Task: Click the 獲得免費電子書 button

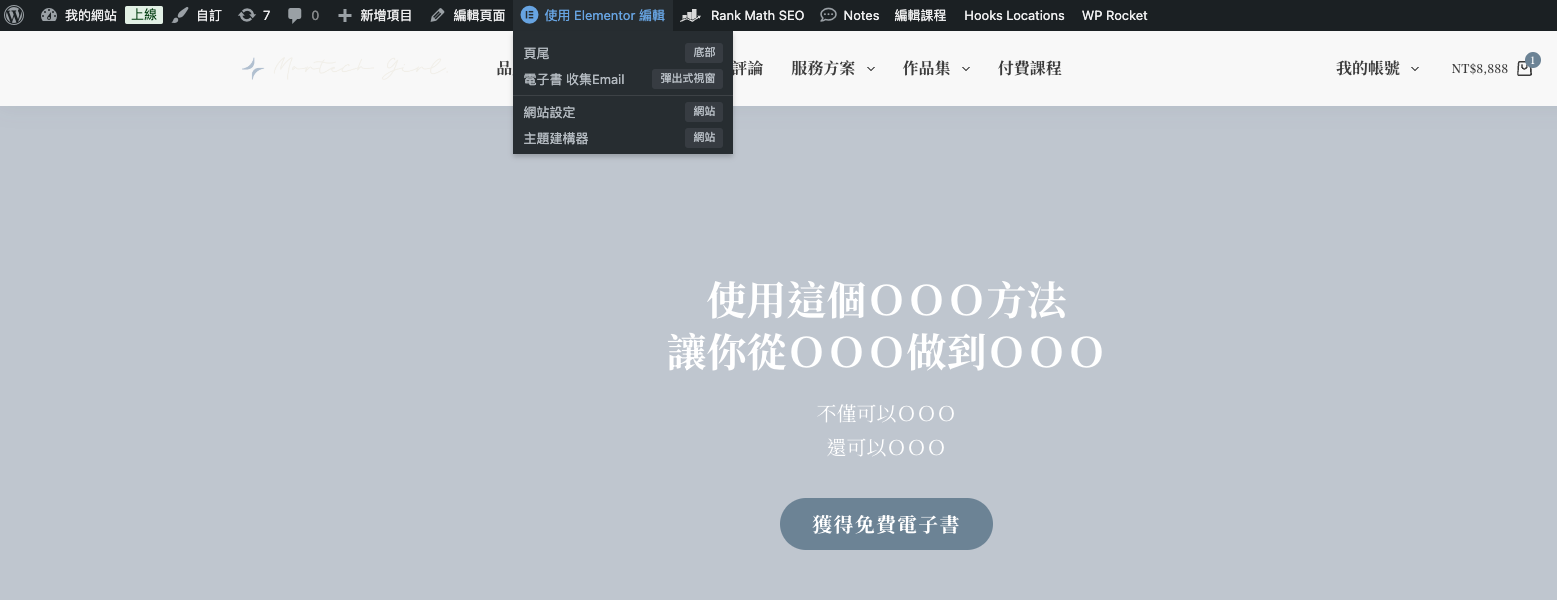Action: (x=886, y=523)
